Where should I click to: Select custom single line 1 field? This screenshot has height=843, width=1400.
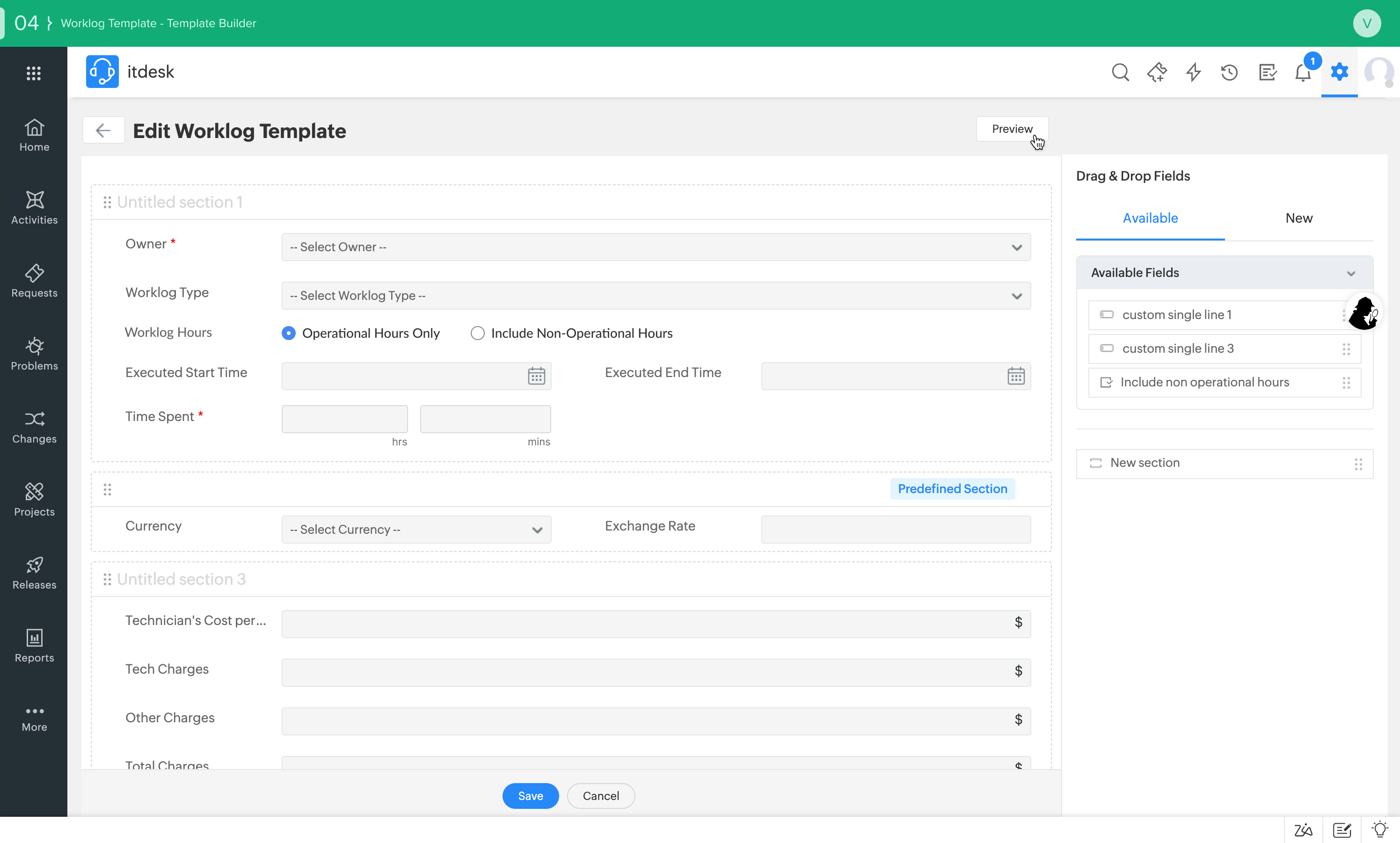tap(1224, 315)
